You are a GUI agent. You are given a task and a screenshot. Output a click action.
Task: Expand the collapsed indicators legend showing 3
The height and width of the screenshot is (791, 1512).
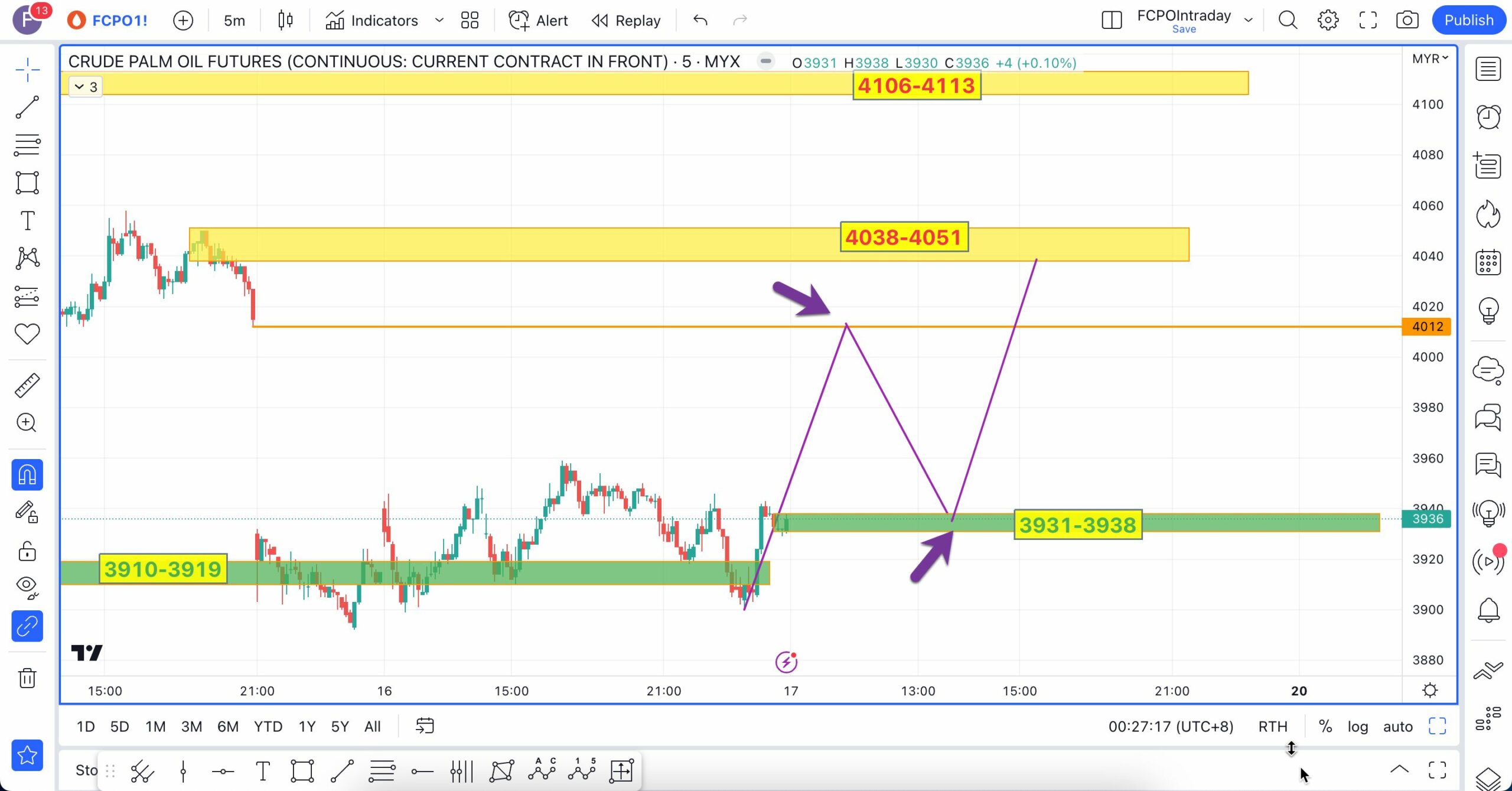86,87
